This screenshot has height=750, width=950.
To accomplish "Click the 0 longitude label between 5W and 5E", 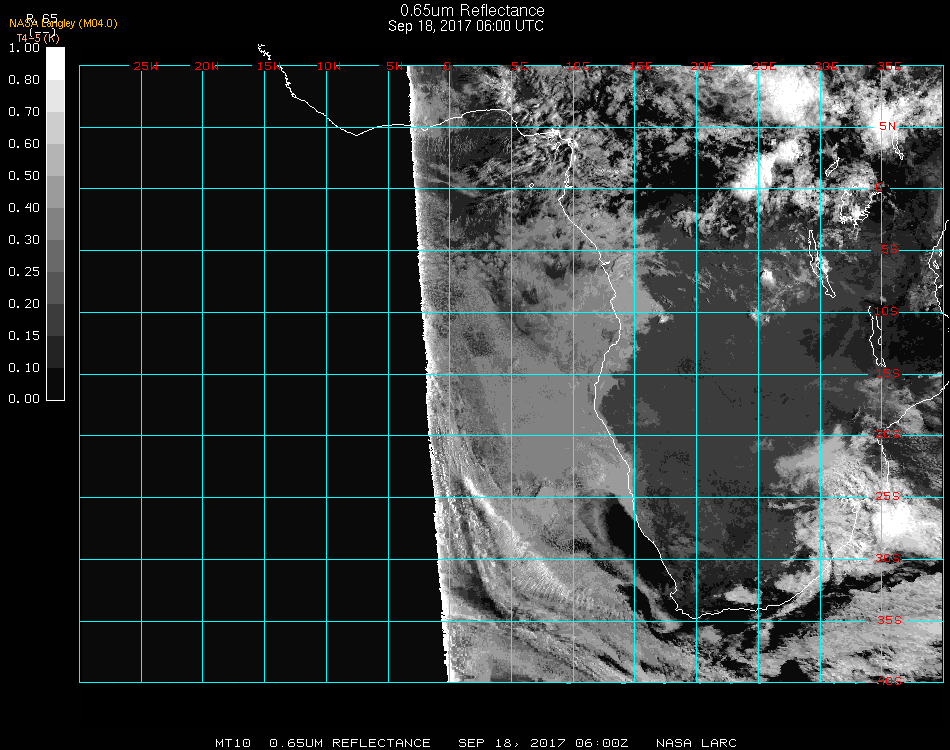I will click(447, 66).
